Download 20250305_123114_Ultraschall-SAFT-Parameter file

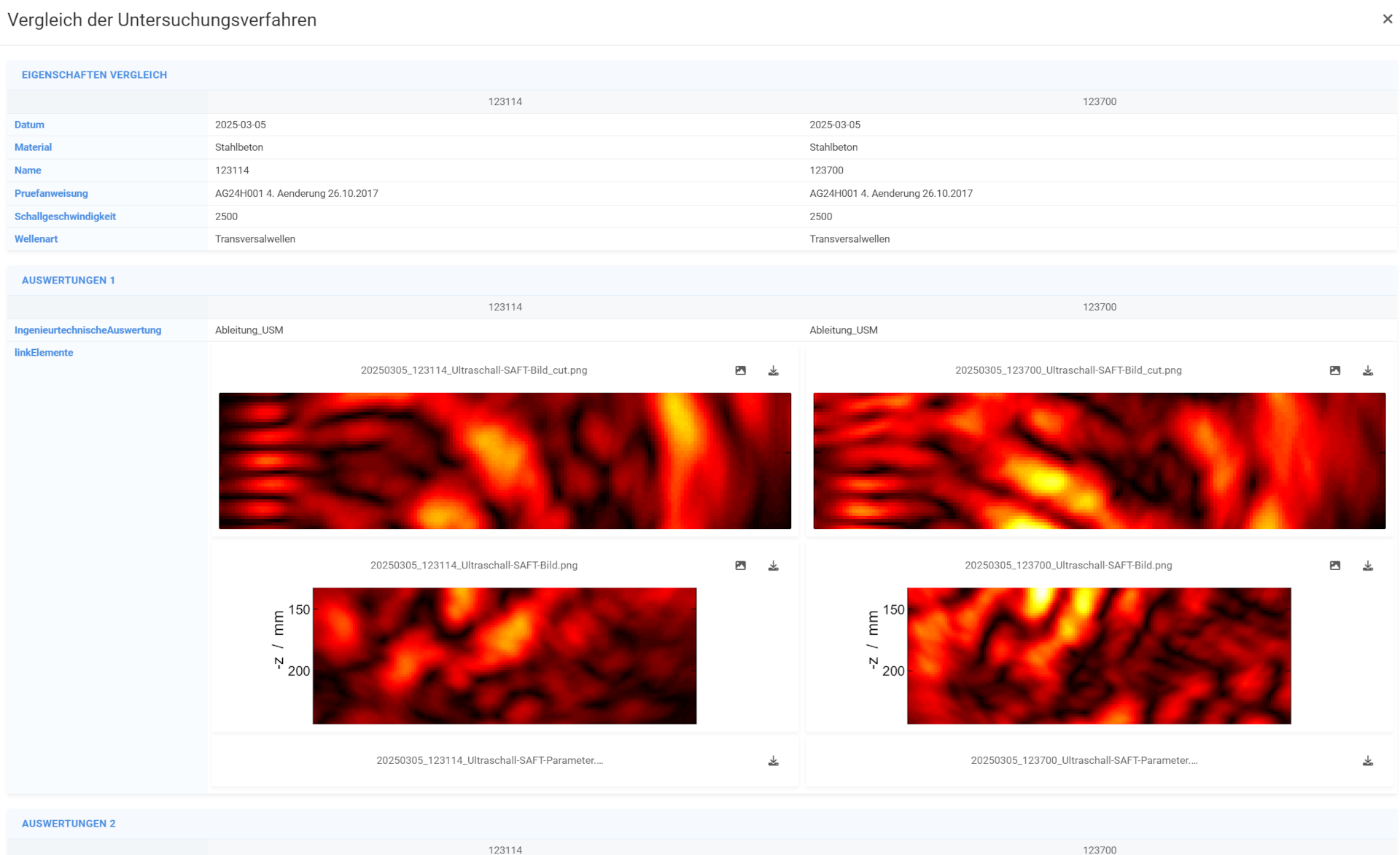773,760
